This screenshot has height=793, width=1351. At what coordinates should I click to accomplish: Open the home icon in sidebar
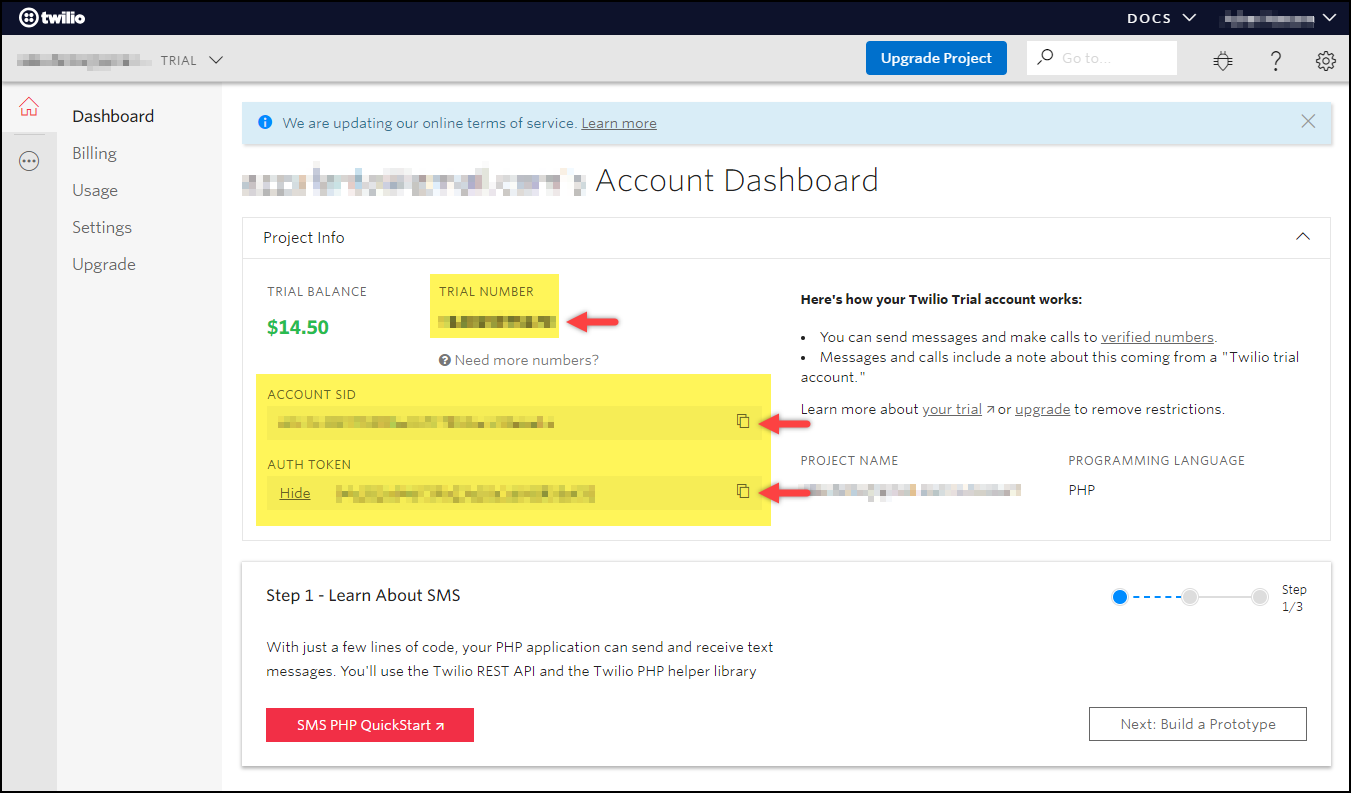click(29, 107)
